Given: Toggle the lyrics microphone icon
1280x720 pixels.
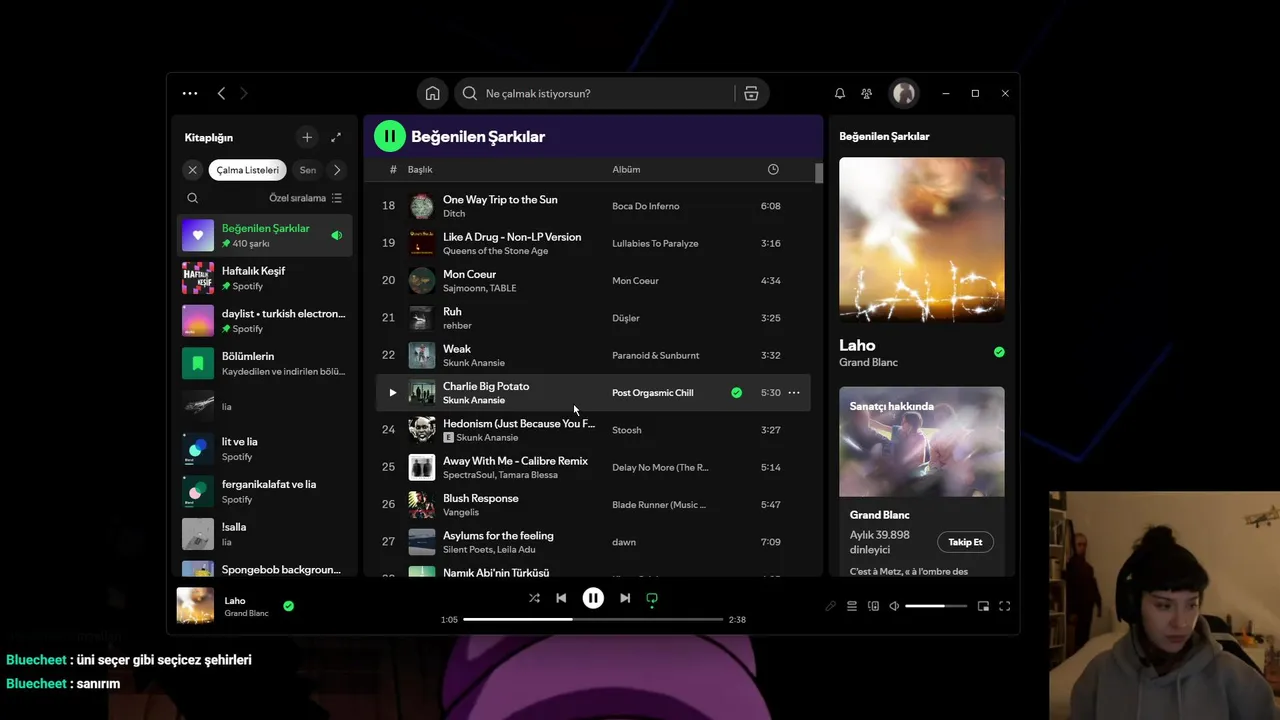Looking at the screenshot, I should [x=830, y=606].
